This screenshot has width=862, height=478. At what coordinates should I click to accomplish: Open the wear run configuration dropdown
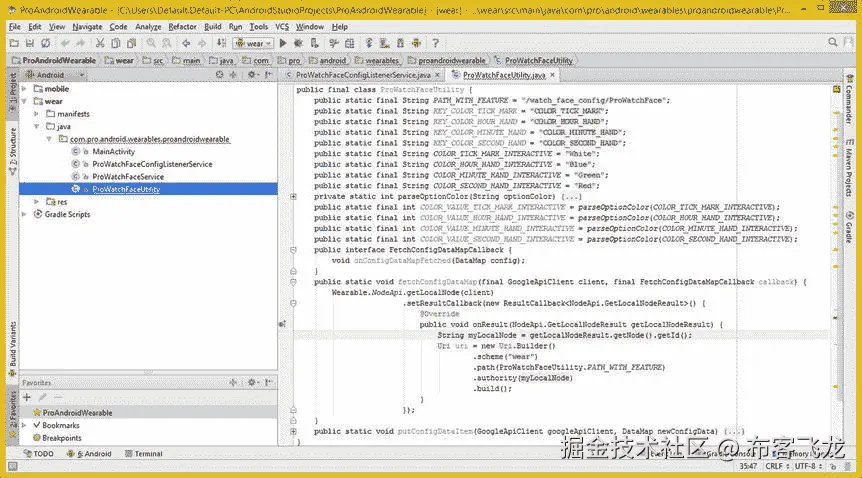(253, 43)
